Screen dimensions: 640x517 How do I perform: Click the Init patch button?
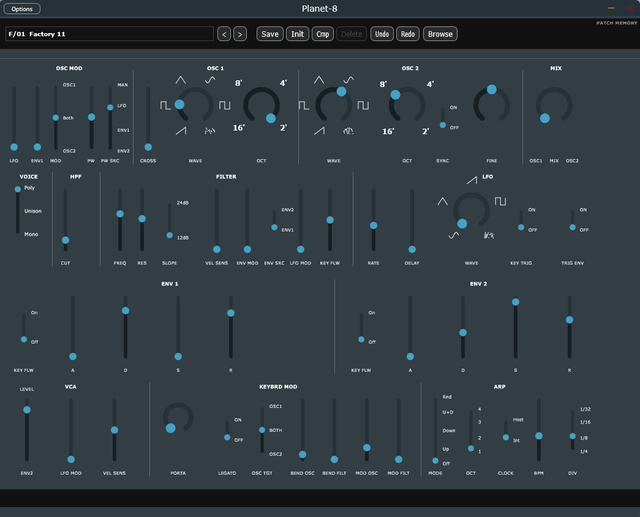coord(297,34)
